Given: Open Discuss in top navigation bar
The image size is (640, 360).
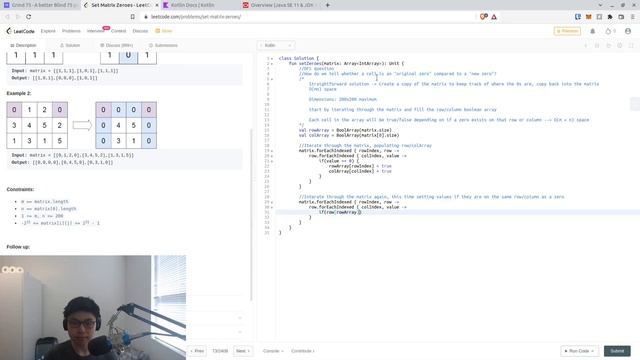Looking at the screenshot, I should click(140, 31).
